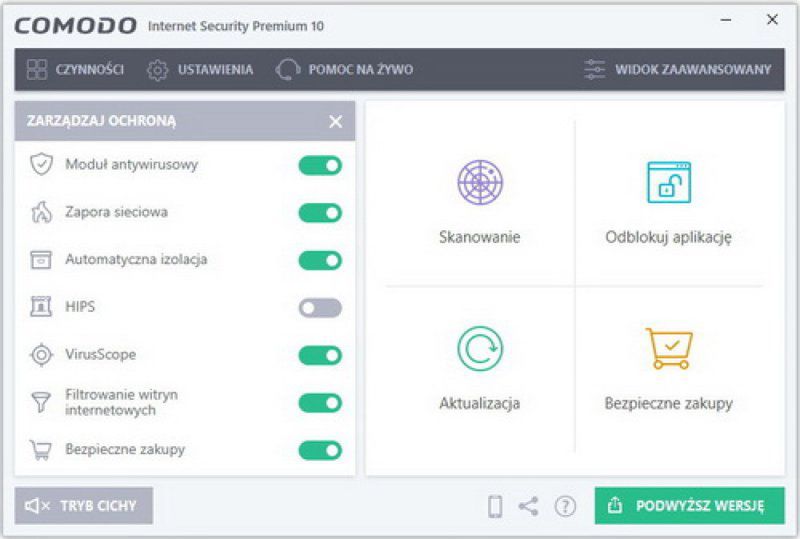The width and height of the screenshot is (800, 539).
Task: Click the Odblokuj aplikację unlock icon
Action: [669, 182]
